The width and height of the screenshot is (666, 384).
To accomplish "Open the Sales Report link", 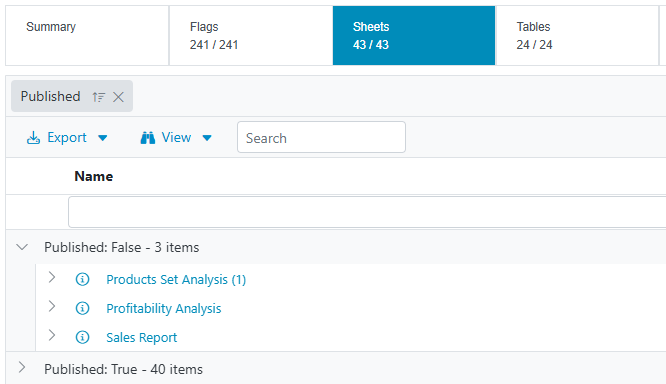I will coord(141,337).
